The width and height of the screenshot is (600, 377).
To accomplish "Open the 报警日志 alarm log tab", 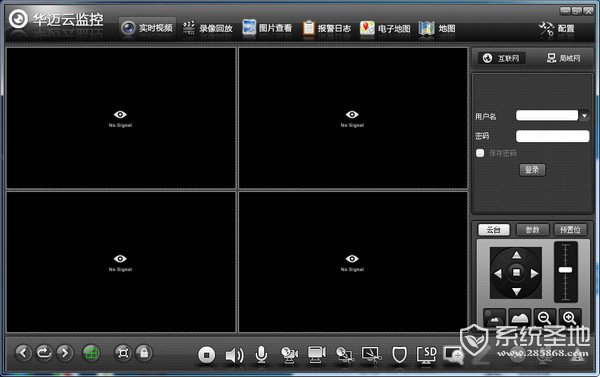I will point(326,28).
